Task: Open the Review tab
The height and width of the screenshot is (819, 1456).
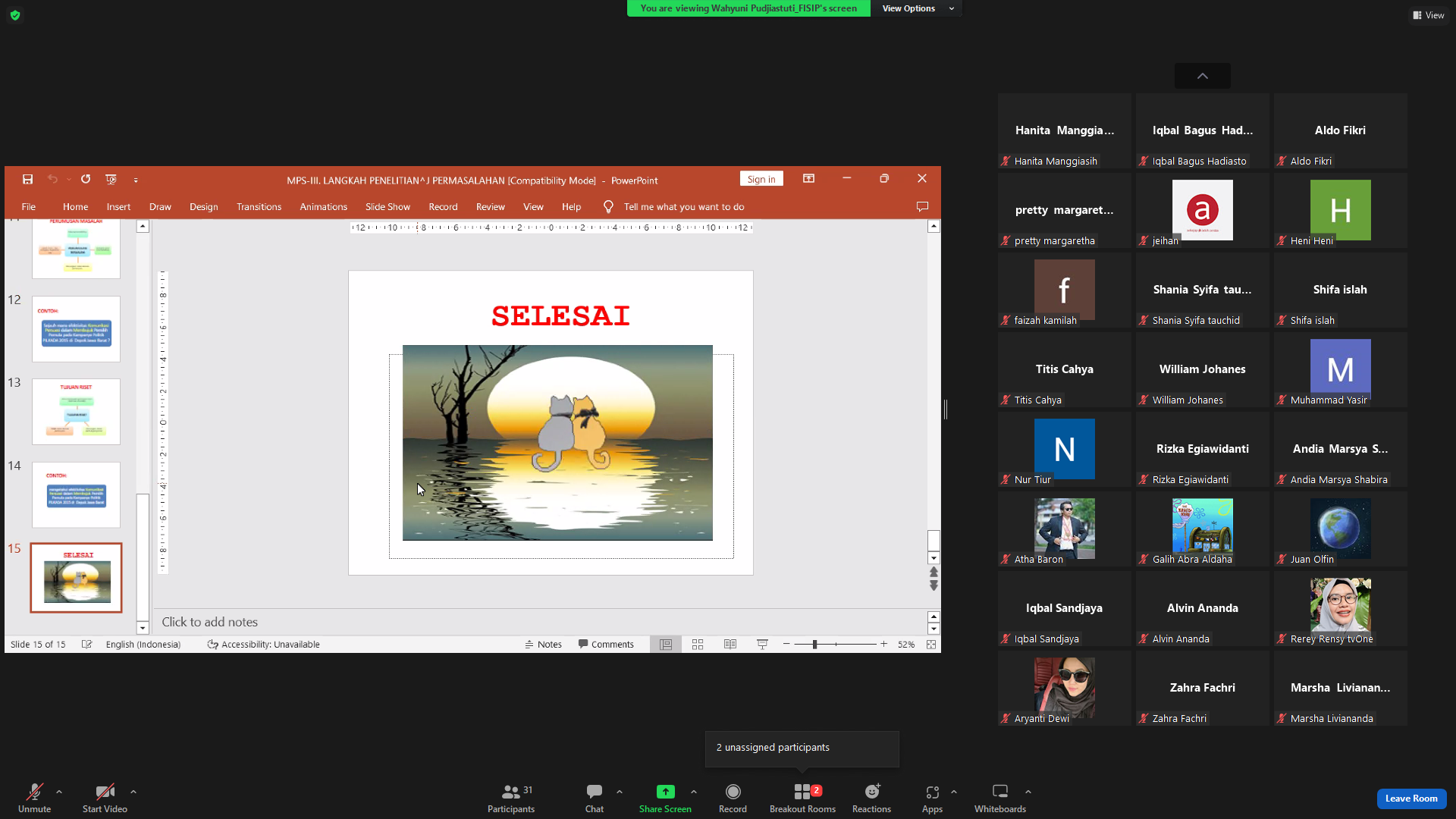Action: pos(490,206)
